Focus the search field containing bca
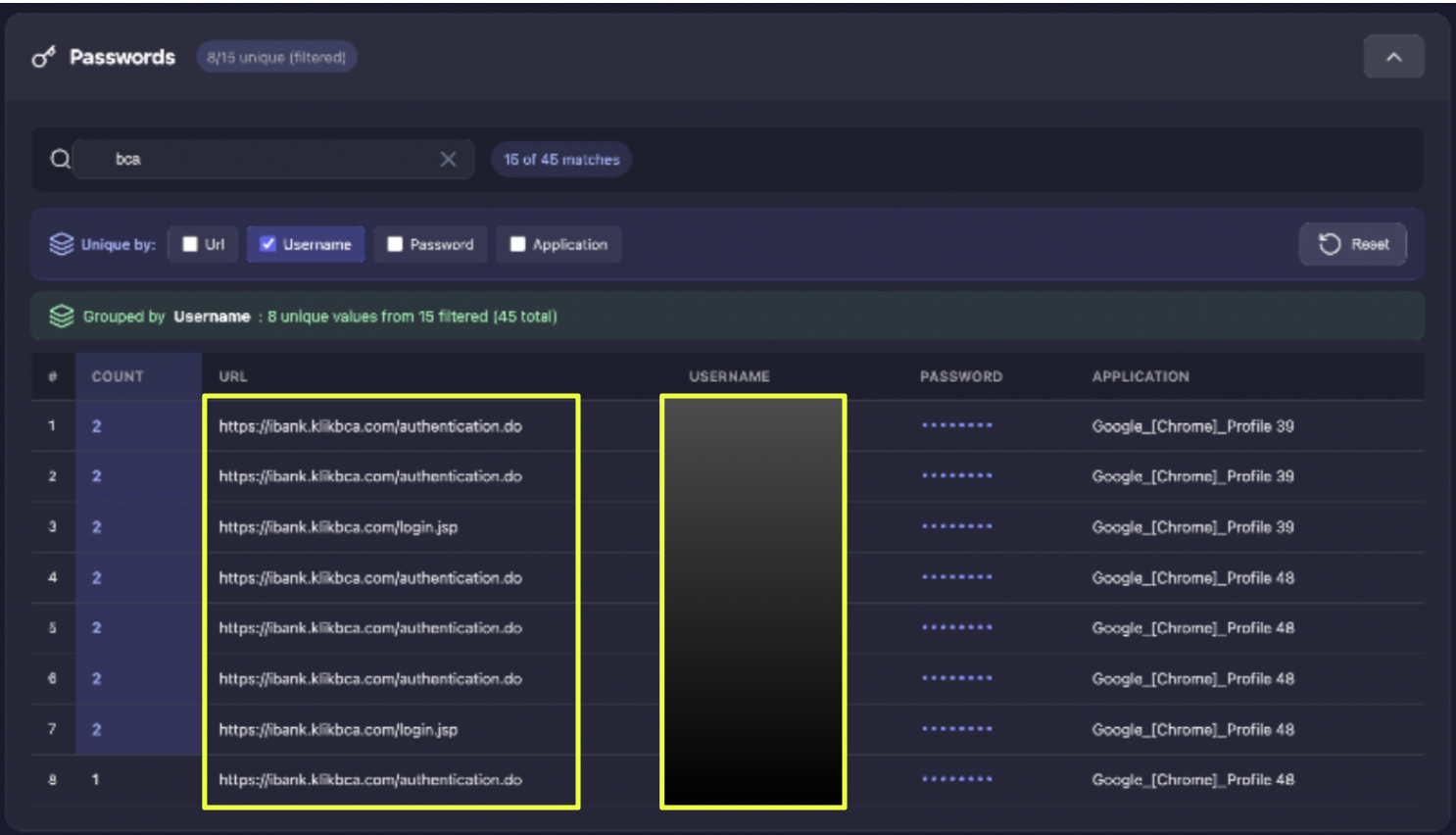Screen dimensions: 1456x835 (x=265, y=159)
